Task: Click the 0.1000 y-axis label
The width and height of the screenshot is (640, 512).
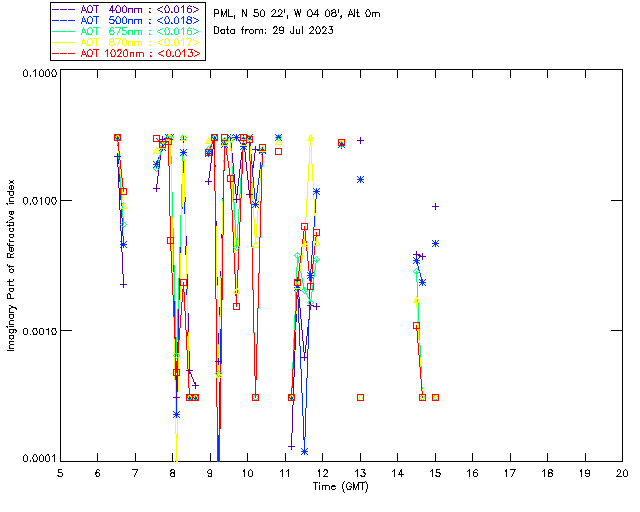Action: pyautogui.click(x=40, y=73)
